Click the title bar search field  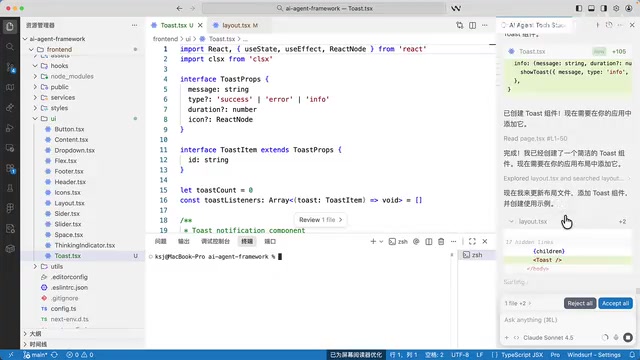[324, 8]
